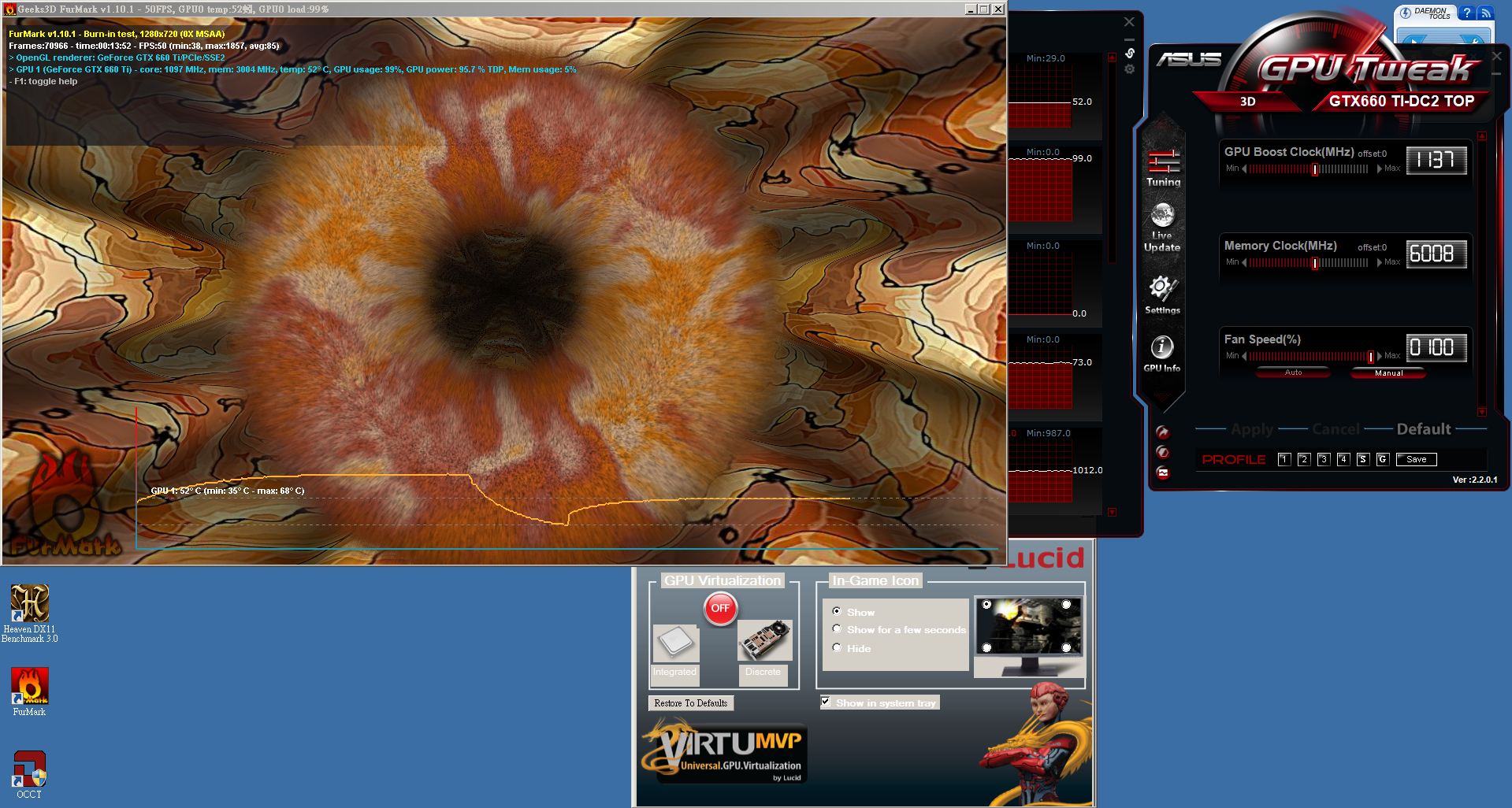Click Min arrow of Fan Speed
Viewport: 1512px width, 808px height.
click(1244, 356)
